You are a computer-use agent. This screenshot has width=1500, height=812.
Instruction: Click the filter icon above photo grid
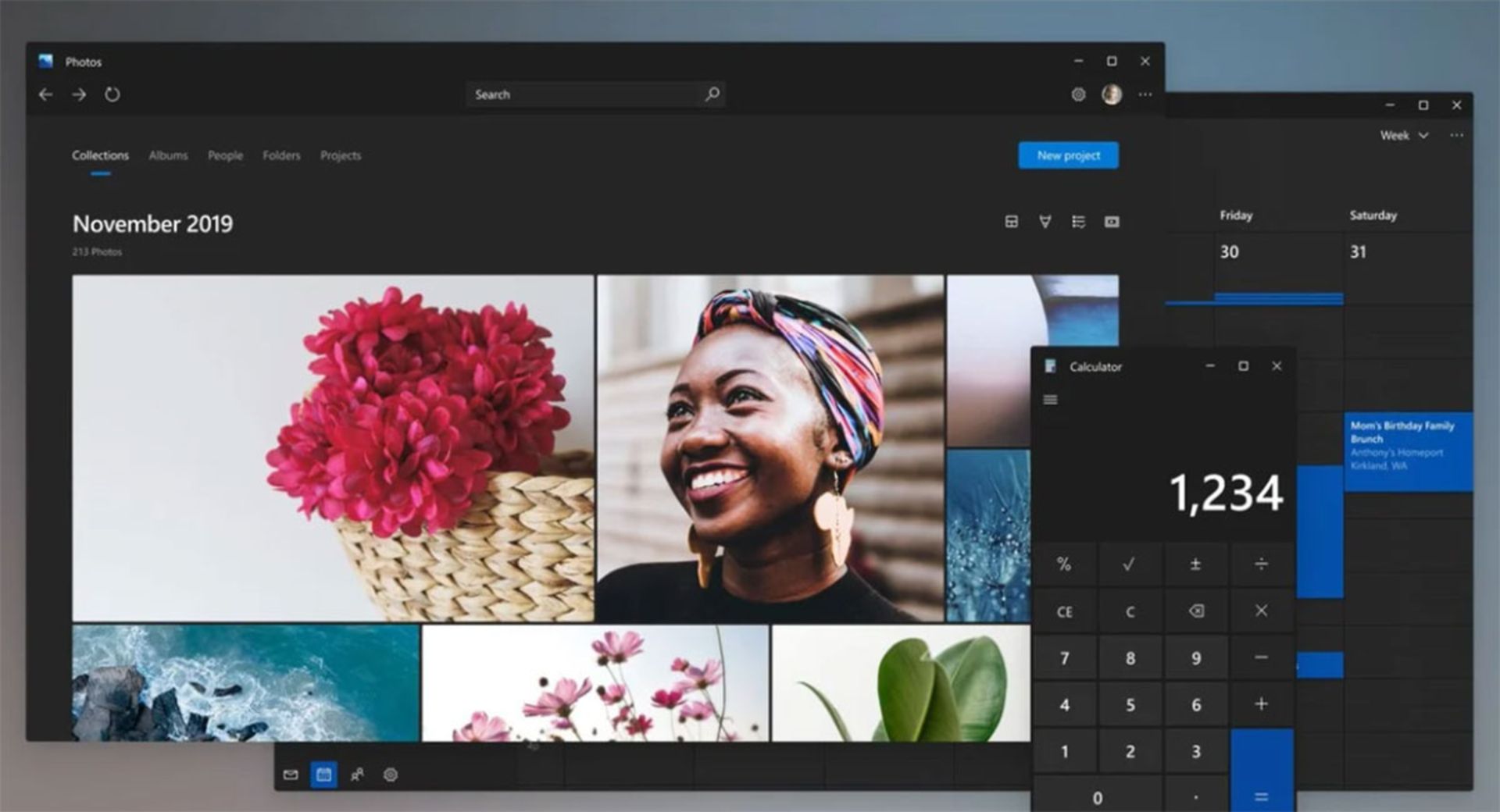[x=1045, y=222]
